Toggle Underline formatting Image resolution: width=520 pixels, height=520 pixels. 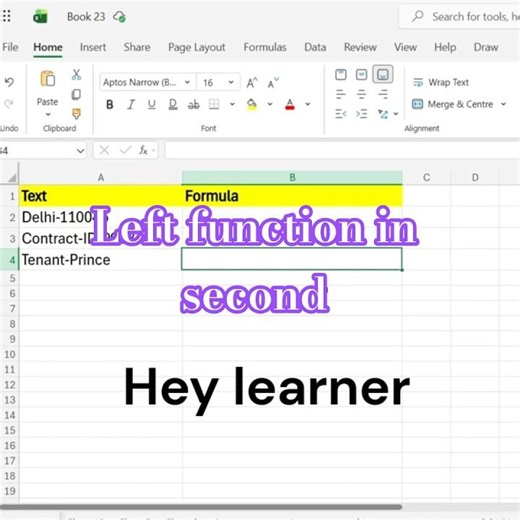[152, 105]
